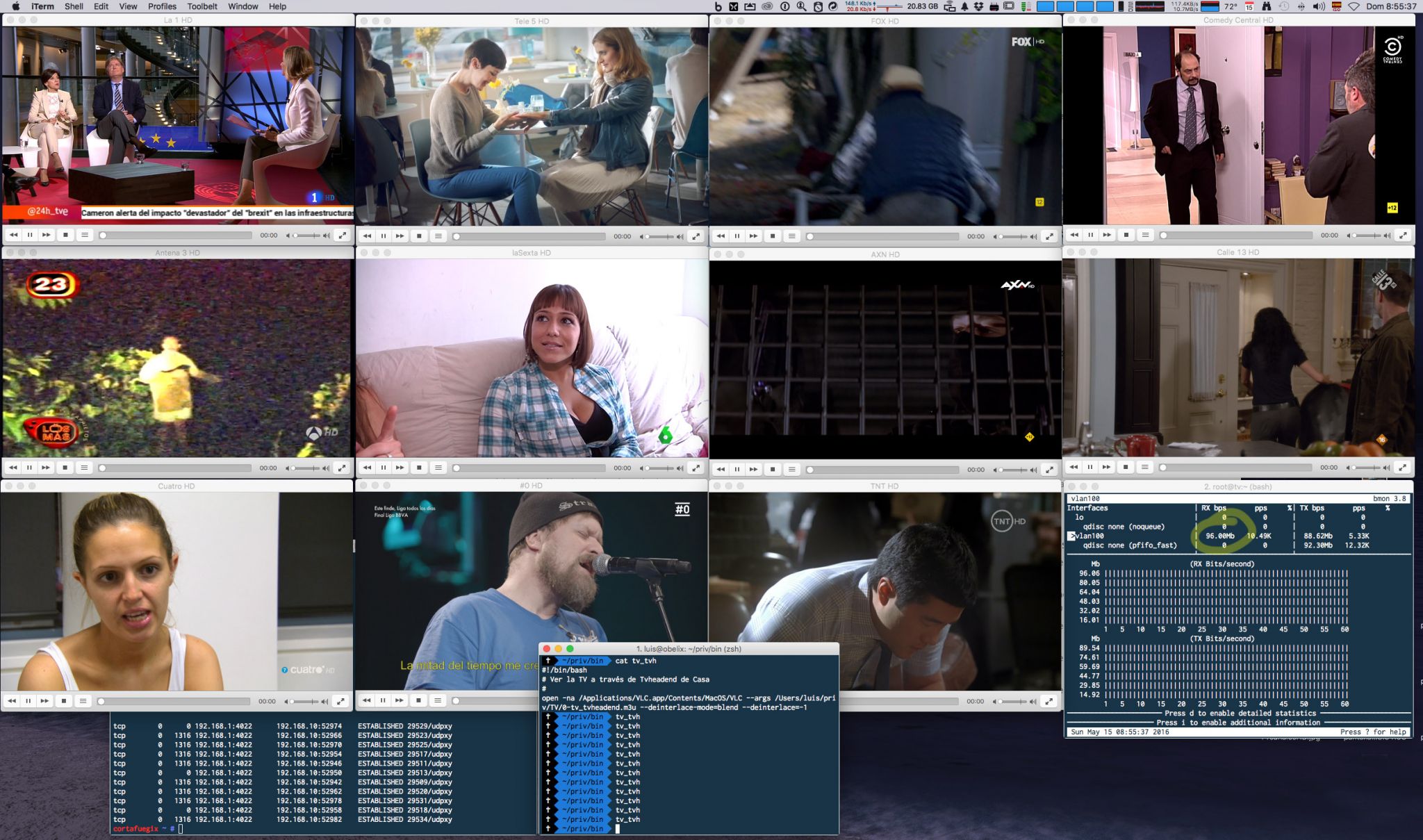Open the Toolbelt menu

[202, 6]
